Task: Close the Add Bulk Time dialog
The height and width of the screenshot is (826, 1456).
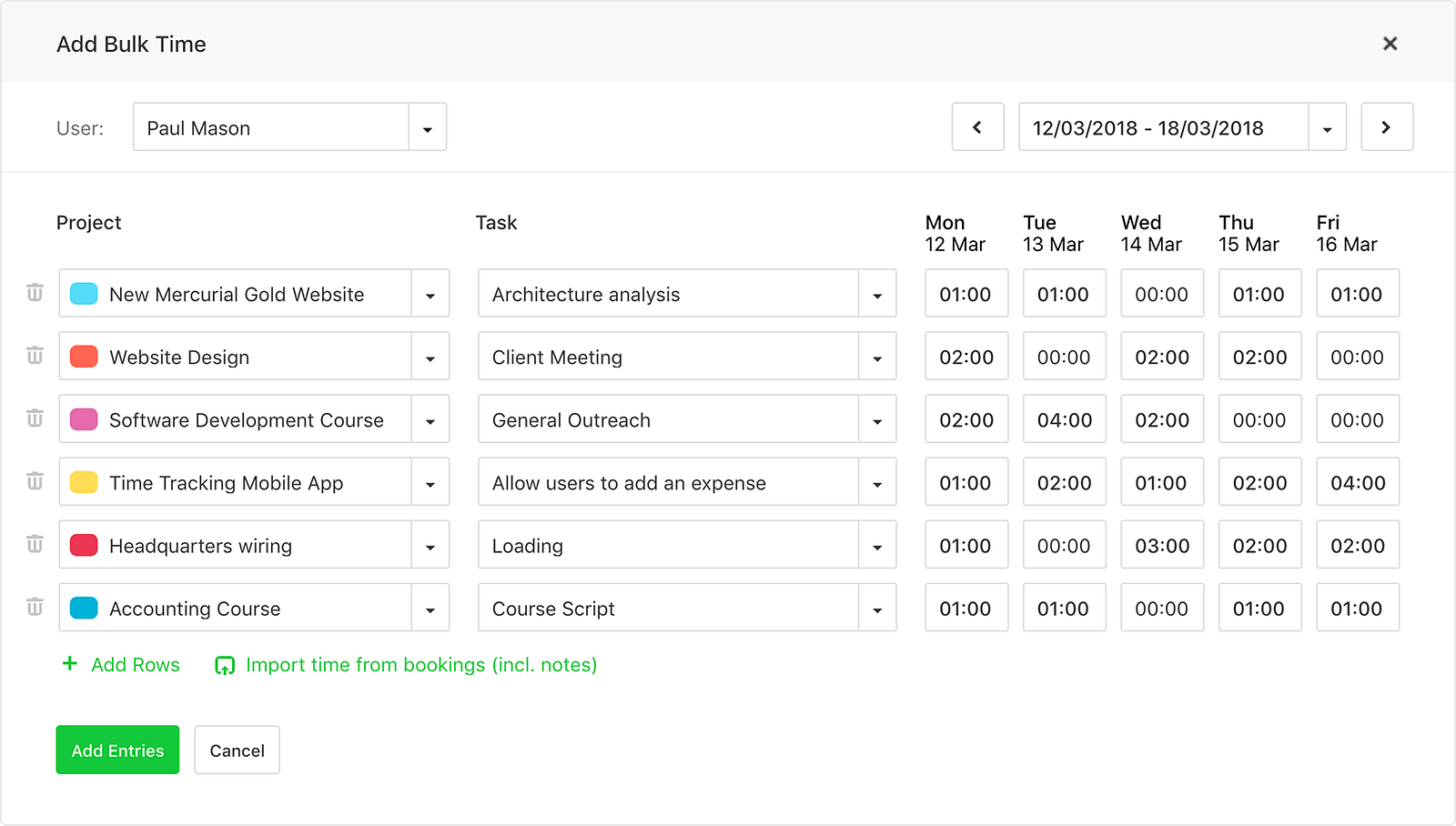Action: point(1390,44)
